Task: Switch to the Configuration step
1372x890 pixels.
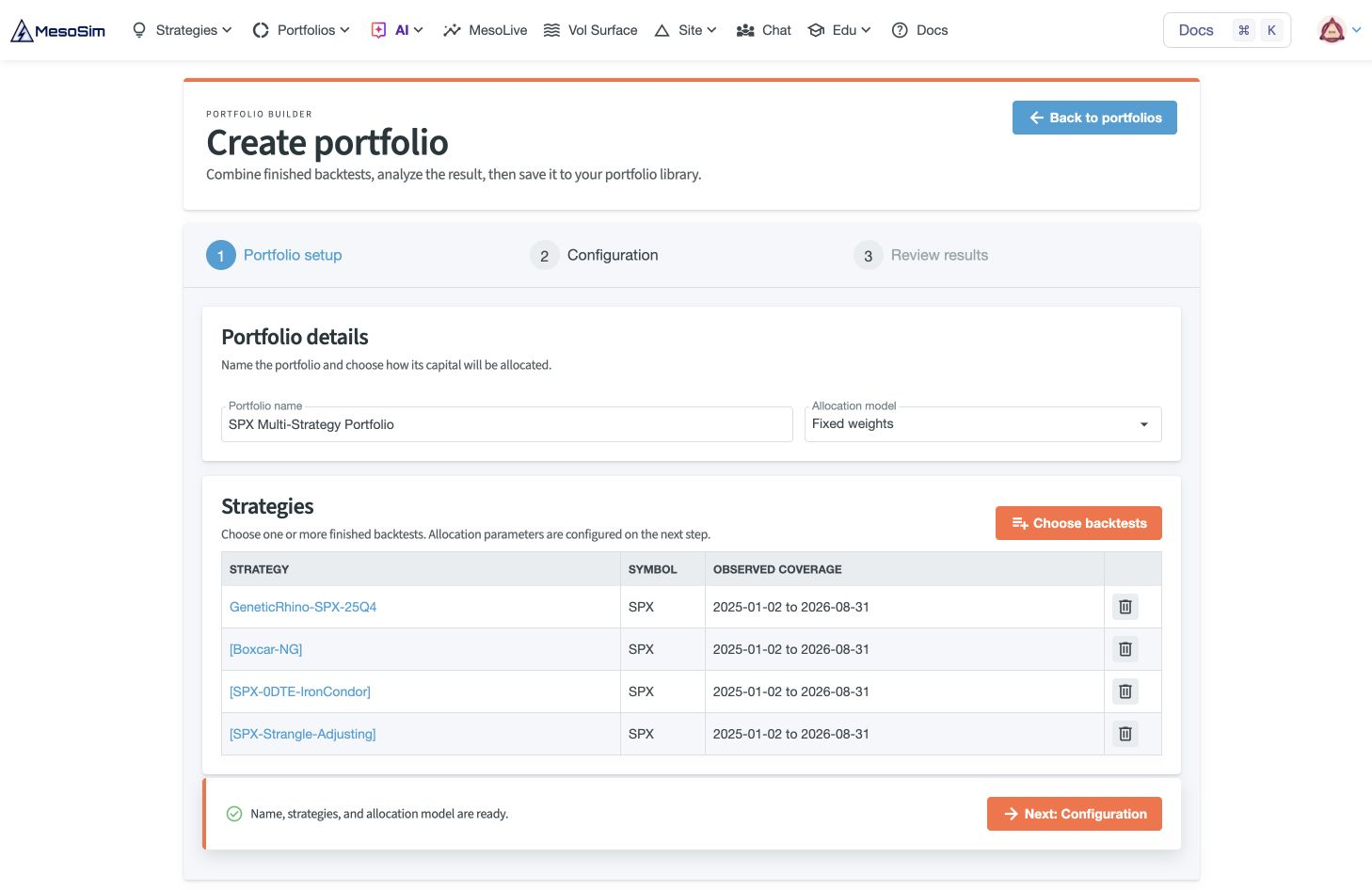Action: tap(594, 255)
